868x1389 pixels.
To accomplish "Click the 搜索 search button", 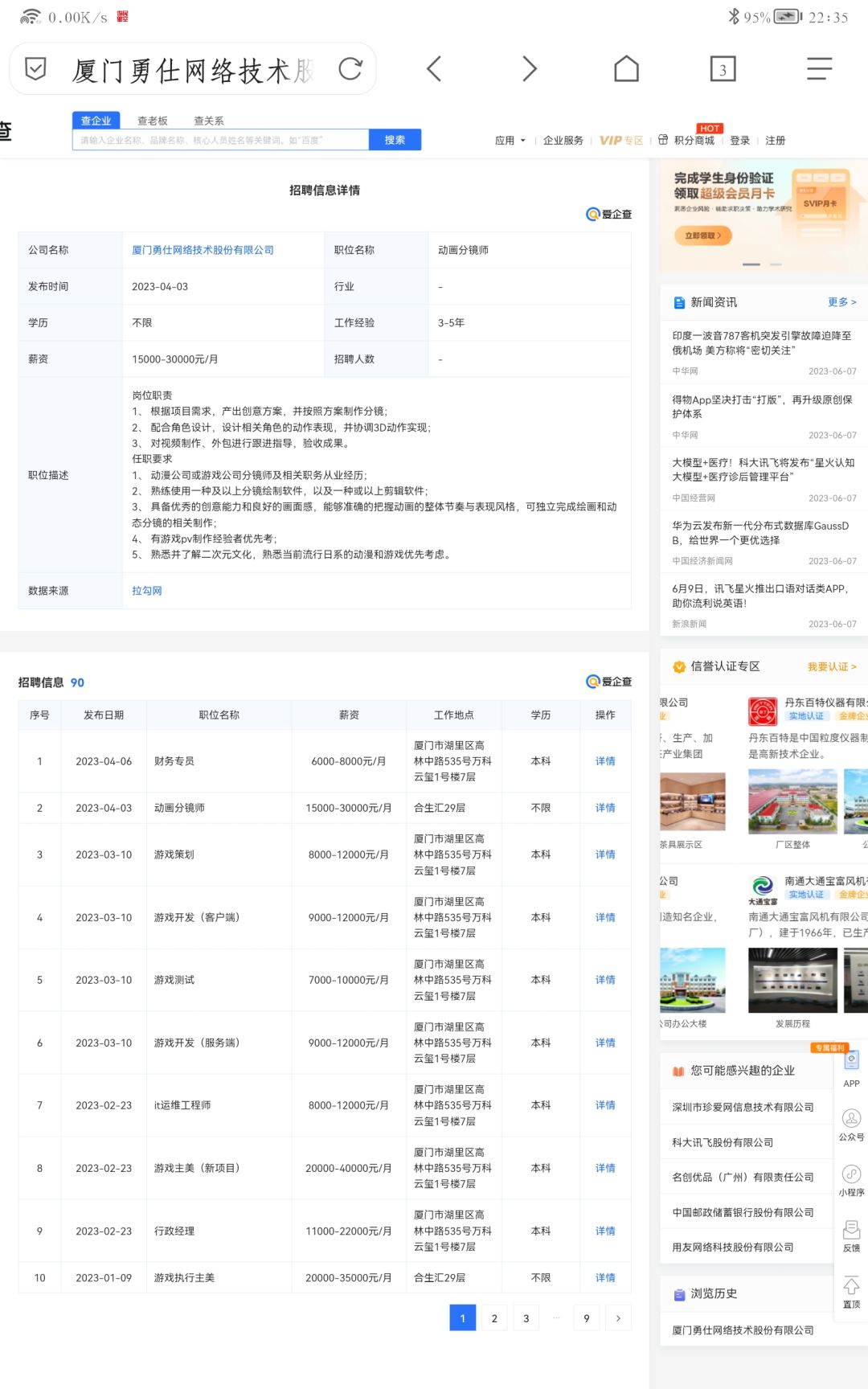I will tap(395, 140).
